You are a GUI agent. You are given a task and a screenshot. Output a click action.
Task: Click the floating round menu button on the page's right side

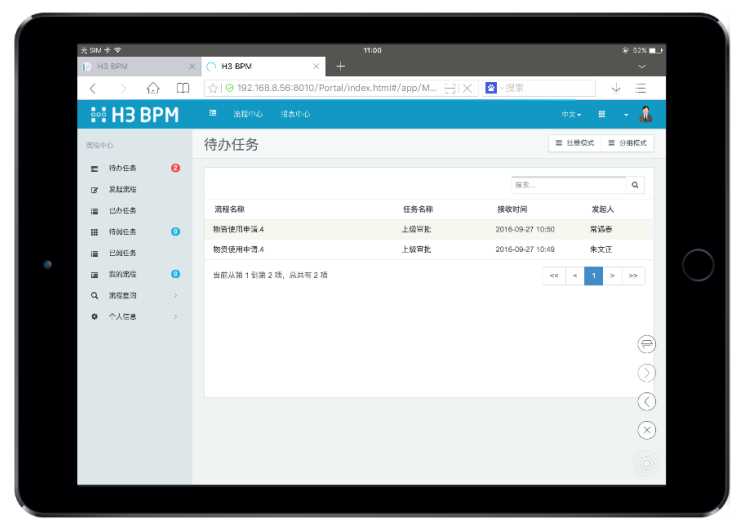pyautogui.click(x=647, y=344)
